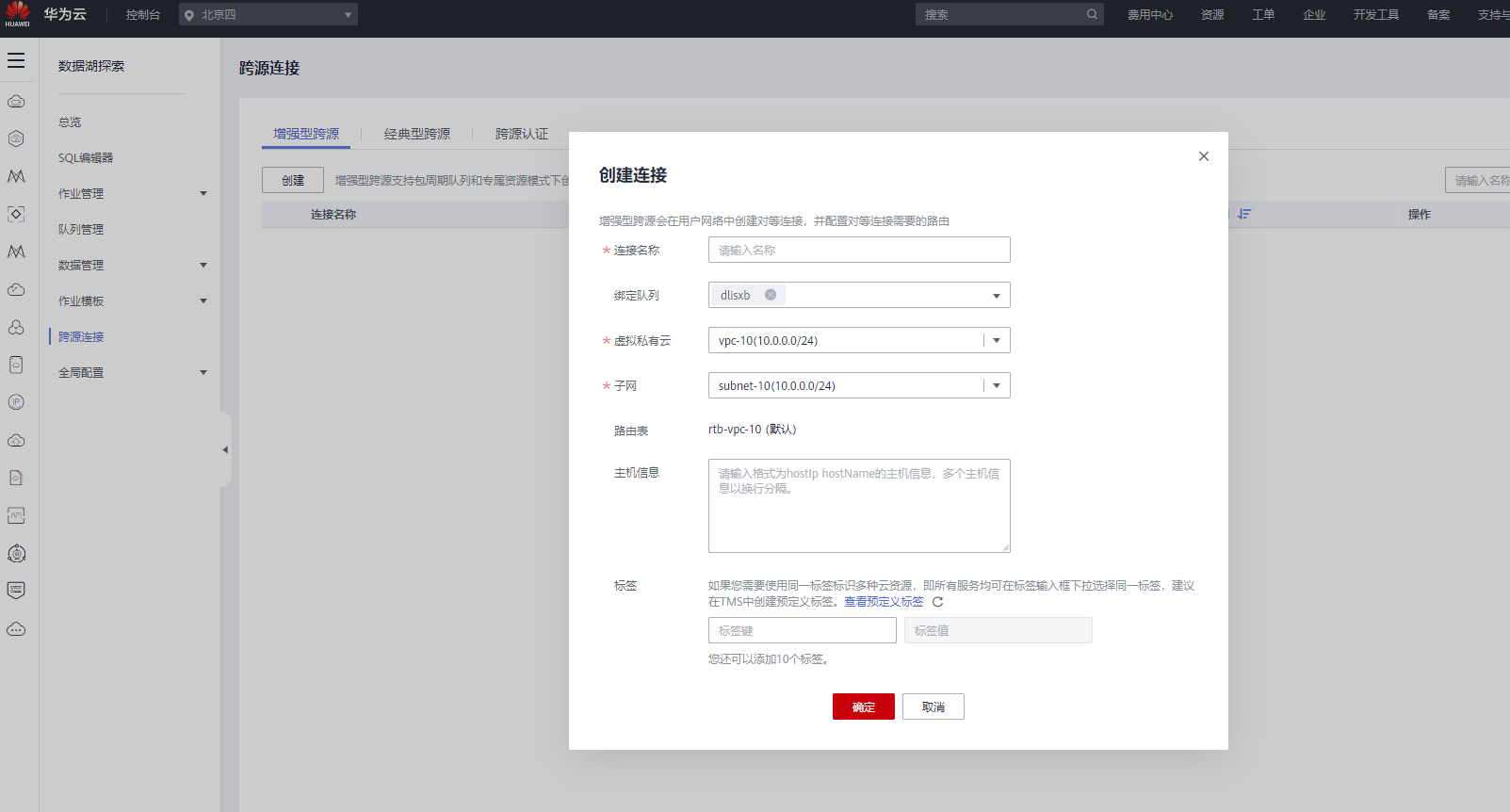Open 队列管理 in the sidebar
Image resolution: width=1510 pixels, height=812 pixels.
[81, 229]
